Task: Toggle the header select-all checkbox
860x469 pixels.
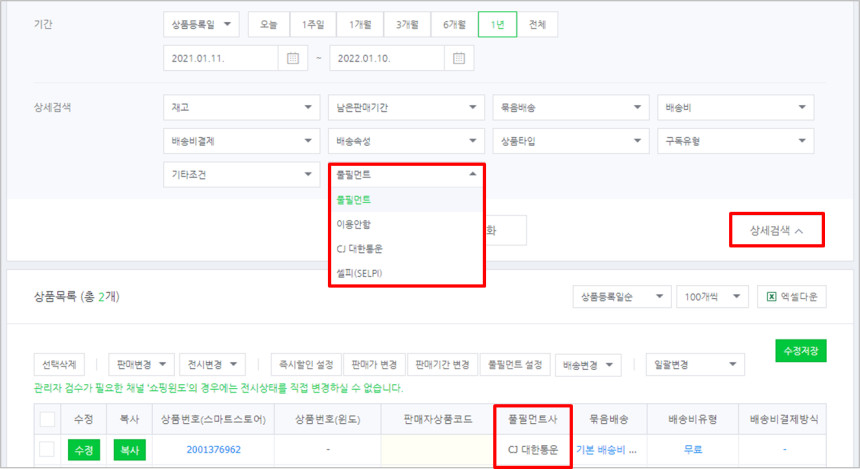Action: [47, 420]
